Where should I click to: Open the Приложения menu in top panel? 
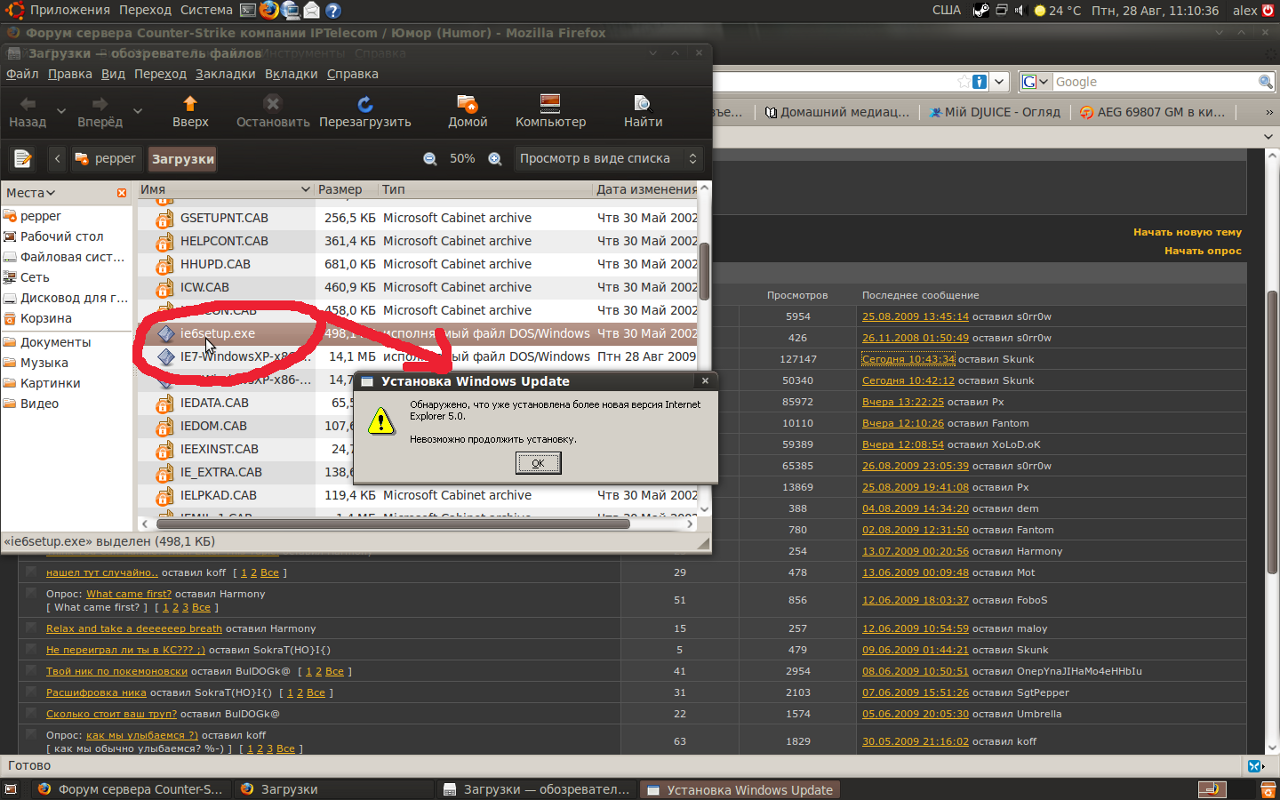(x=69, y=10)
